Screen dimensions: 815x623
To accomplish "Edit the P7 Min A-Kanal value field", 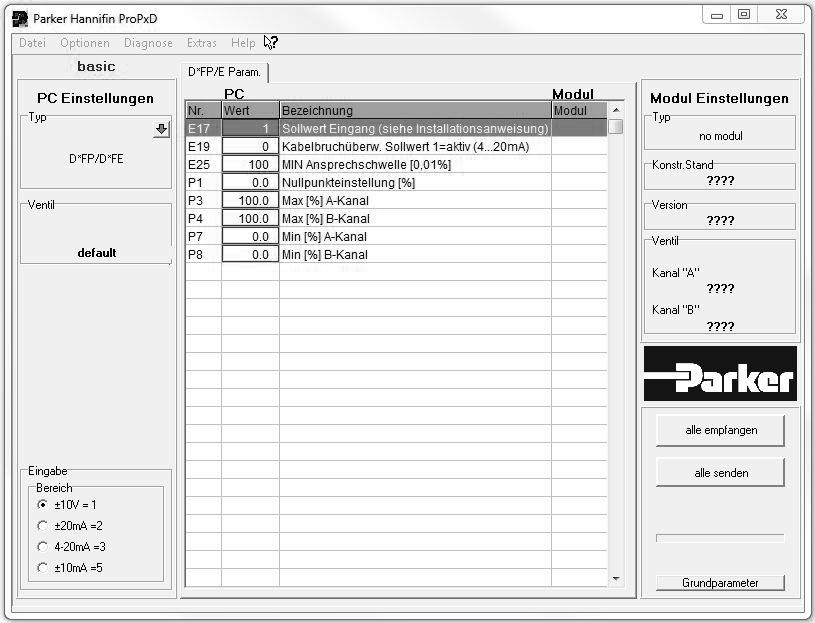I will [x=251, y=236].
